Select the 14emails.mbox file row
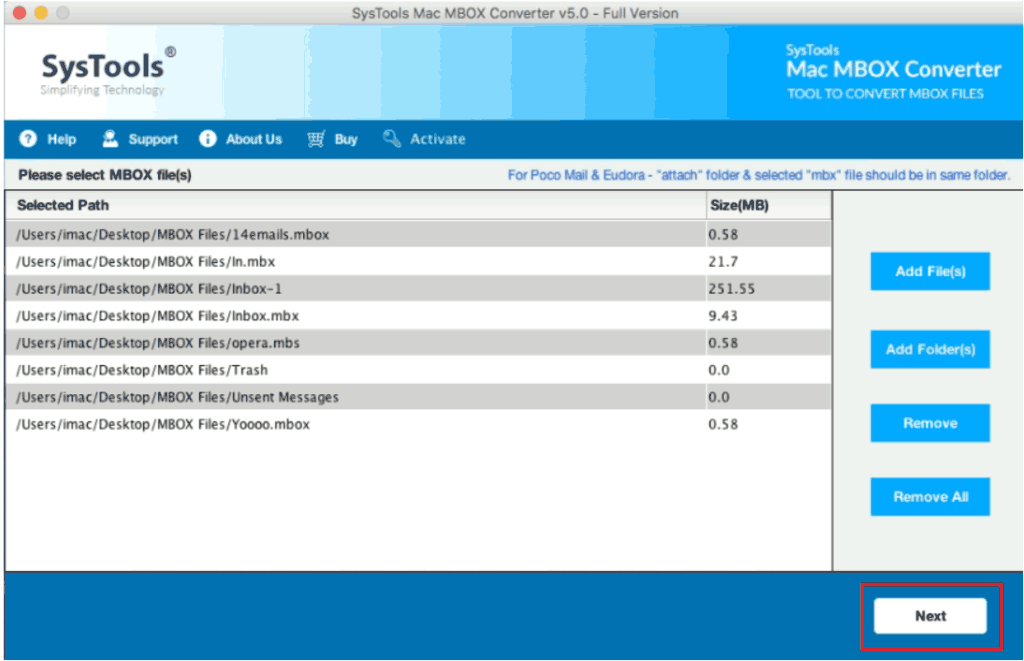This screenshot has width=1024, height=661. pos(419,234)
